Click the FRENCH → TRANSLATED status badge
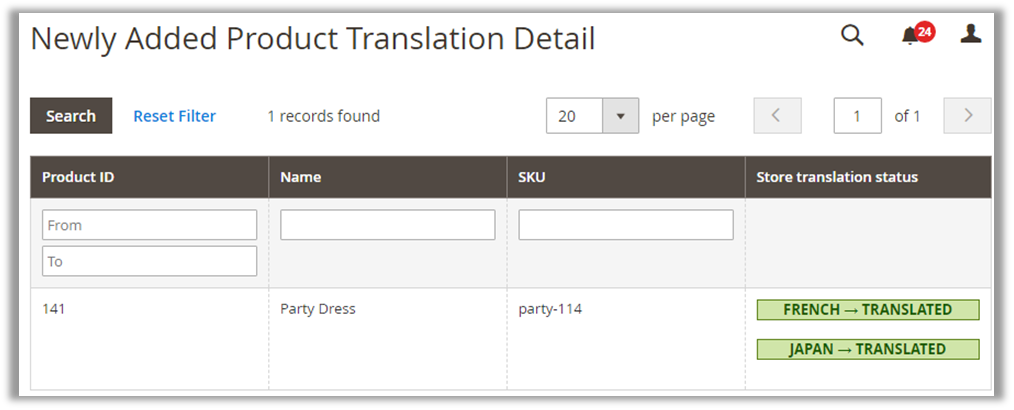This screenshot has width=1014, height=410. 867,310
